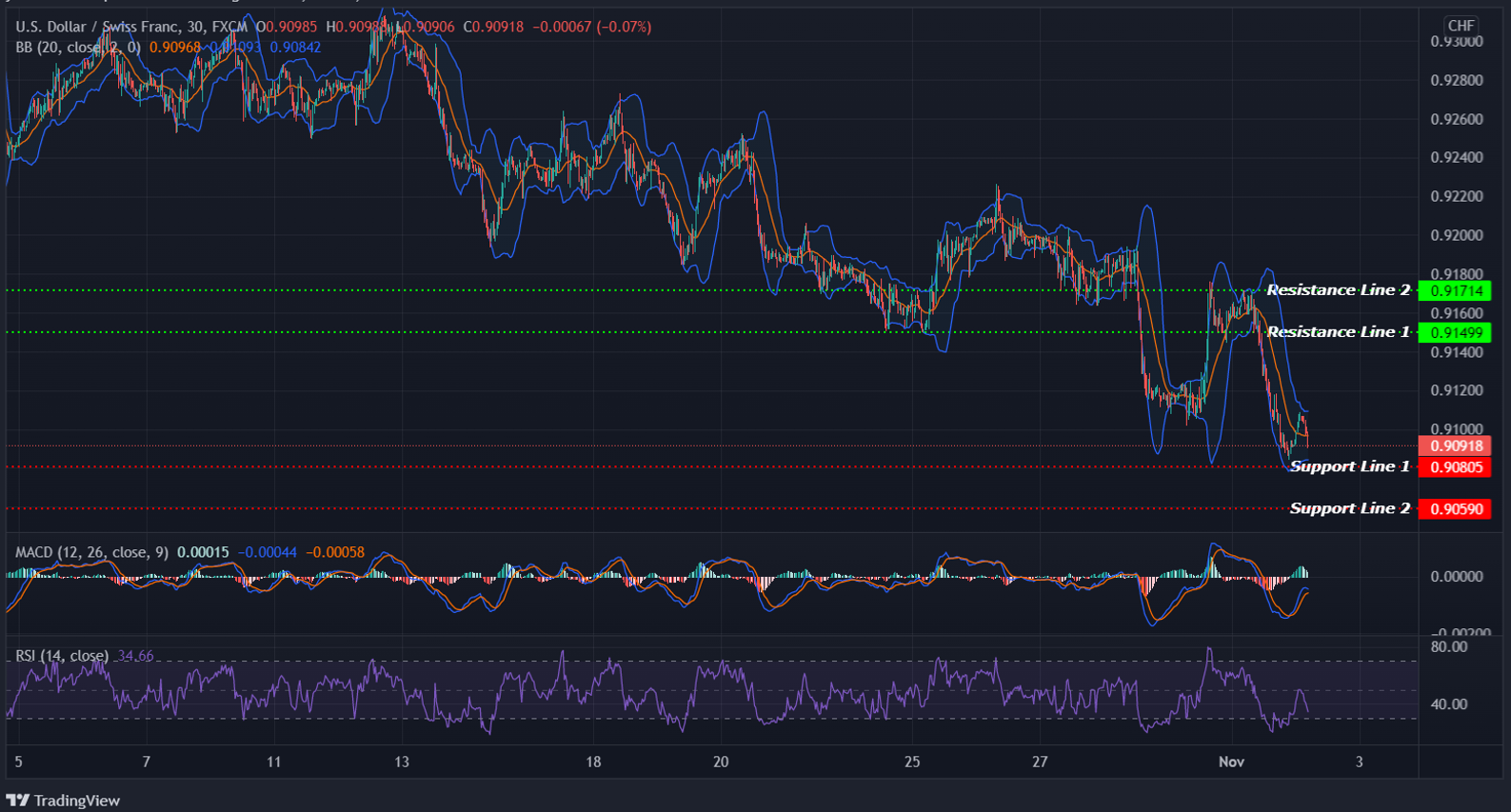The width and height of the screenshot is (1511, 812).
Task: Click the 7 date label on time axis
Action: click(146, 762)
